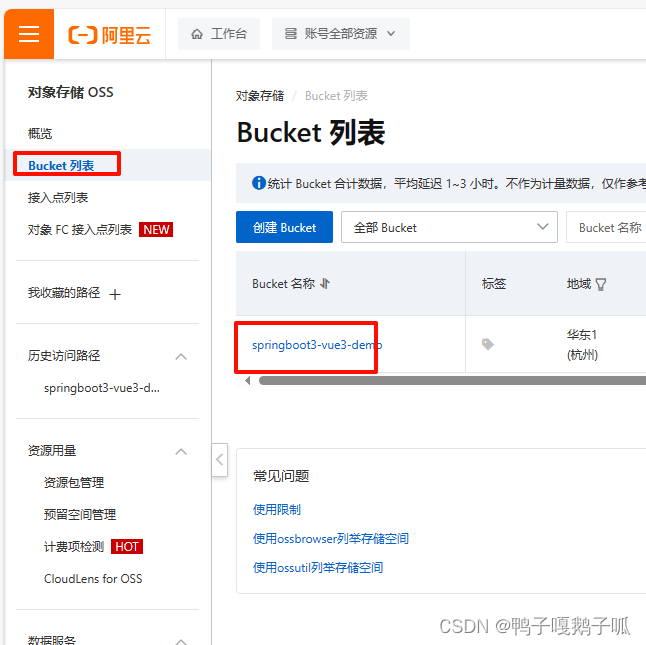Viewport: 646px width, 645px height.
Task: Sort by Bucket 名称 column icon
Action: 325,283
